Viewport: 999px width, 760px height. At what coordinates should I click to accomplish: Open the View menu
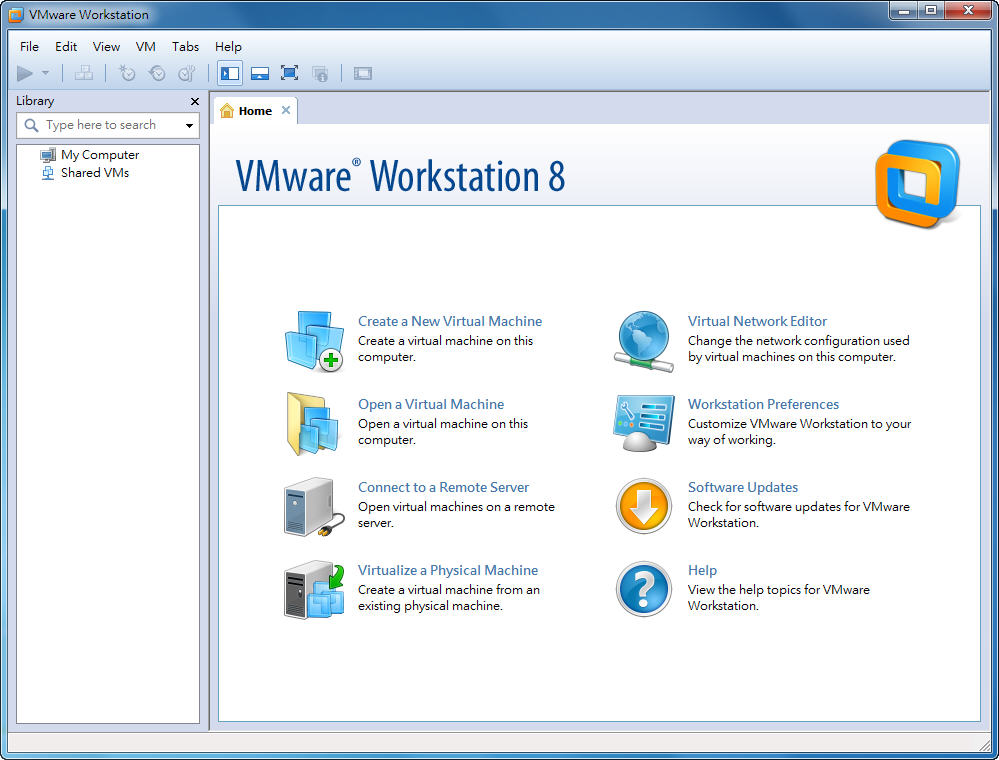(x=106, y=47)
